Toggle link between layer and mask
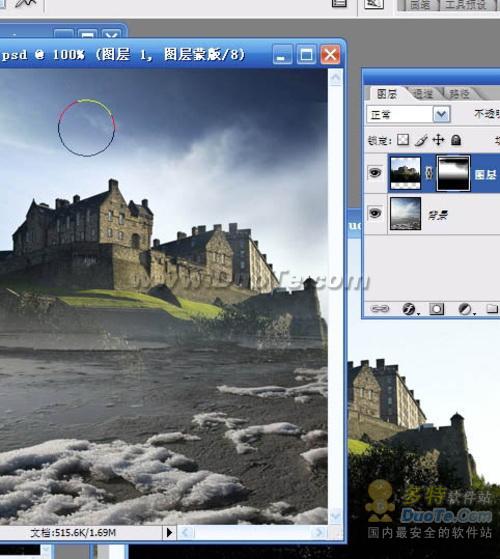The image size is (500, 559). (429, 173)
